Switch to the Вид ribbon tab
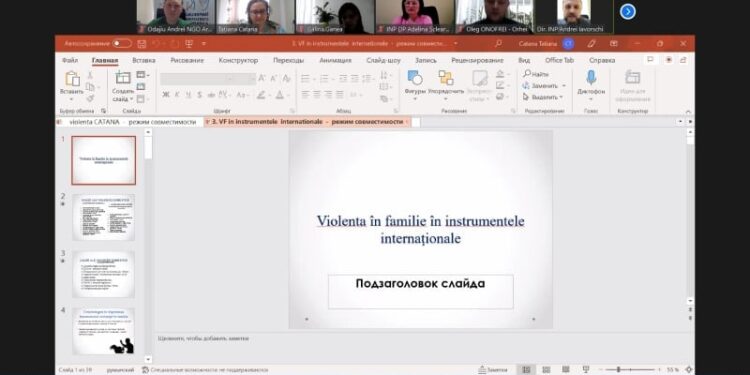This screenshot has height=375, width=750. tap(524, 60)
